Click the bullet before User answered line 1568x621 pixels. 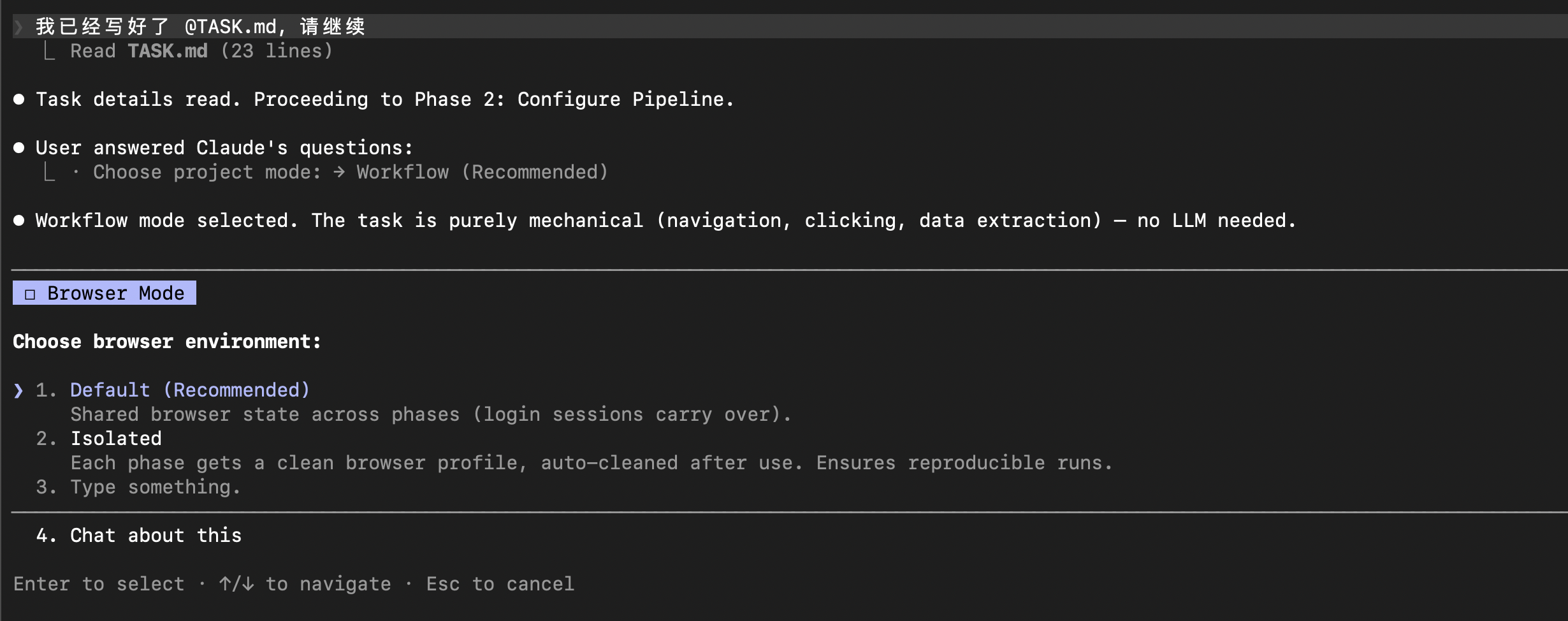click(x=19, y=148)
